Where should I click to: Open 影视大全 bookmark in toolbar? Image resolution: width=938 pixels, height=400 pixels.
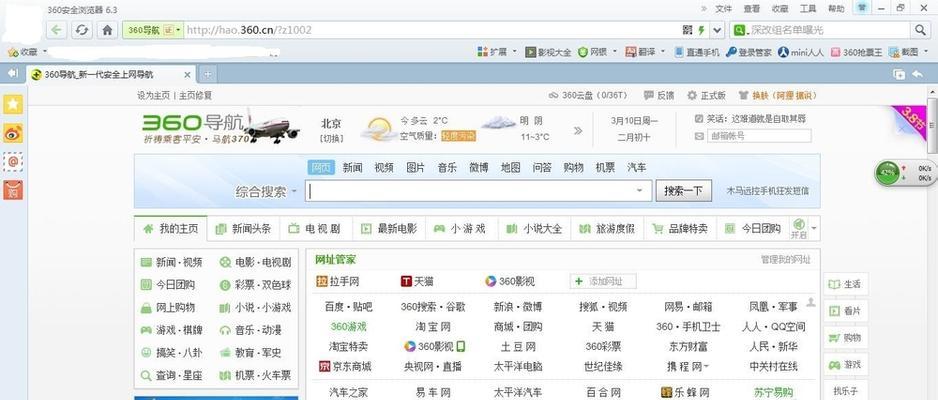[548, 52]
